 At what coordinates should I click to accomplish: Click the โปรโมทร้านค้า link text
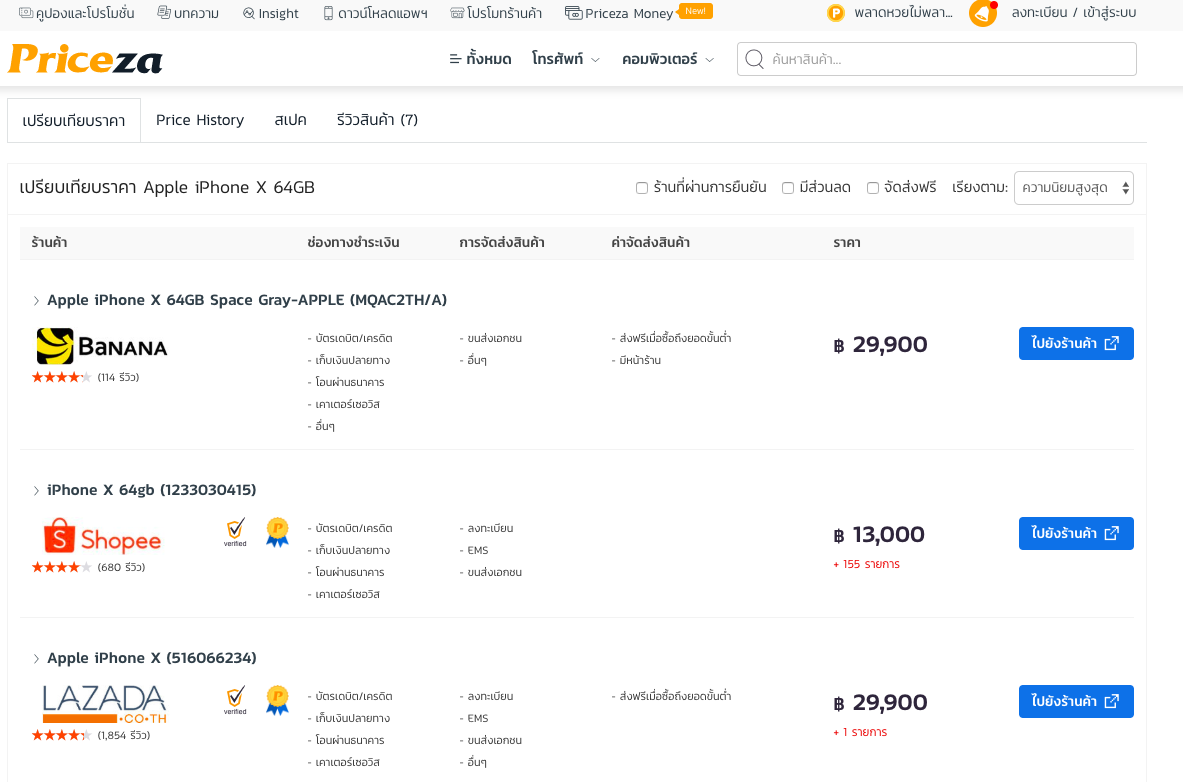[x=504, y=14]
